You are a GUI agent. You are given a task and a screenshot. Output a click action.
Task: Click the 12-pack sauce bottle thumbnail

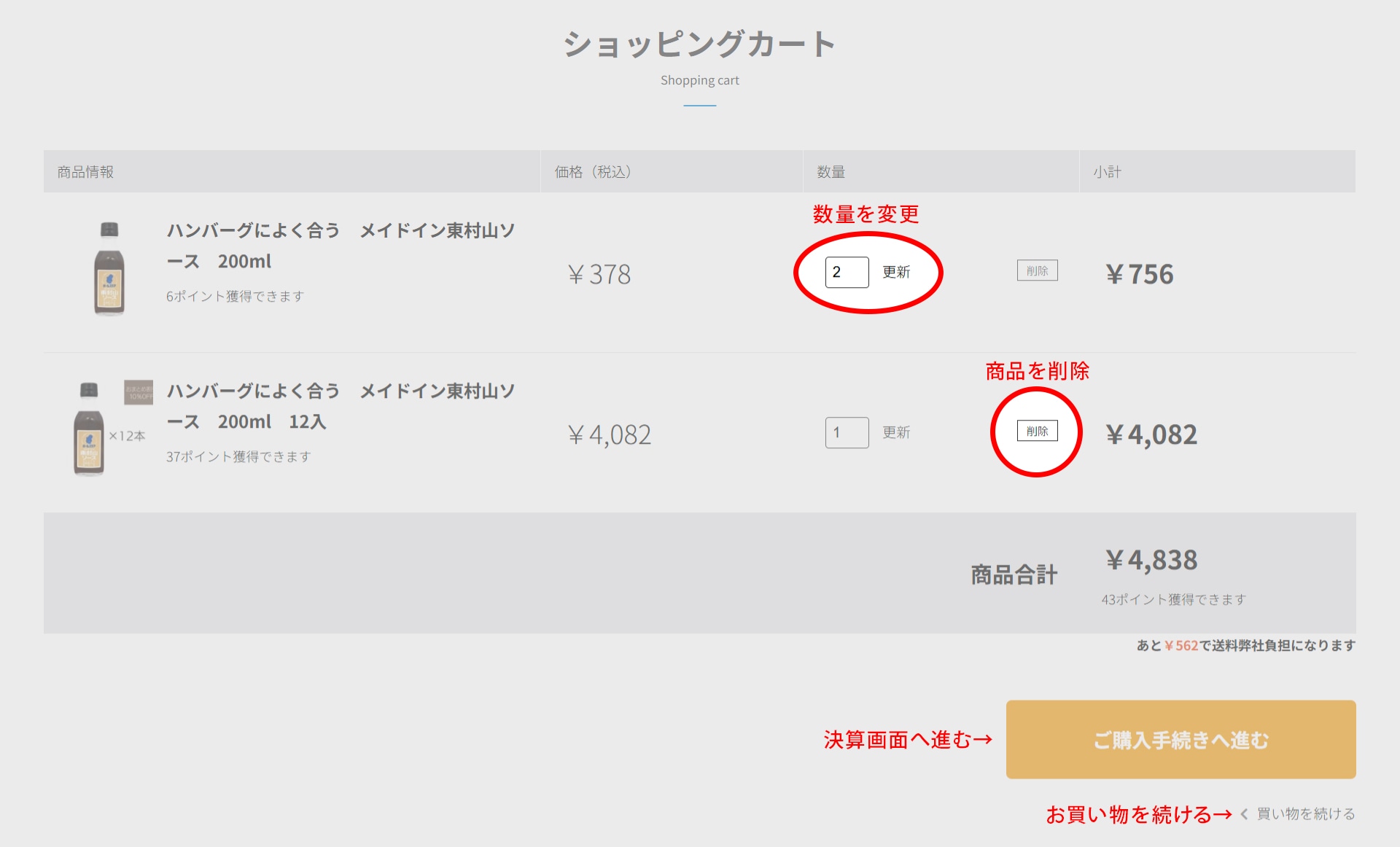[89, 429]
